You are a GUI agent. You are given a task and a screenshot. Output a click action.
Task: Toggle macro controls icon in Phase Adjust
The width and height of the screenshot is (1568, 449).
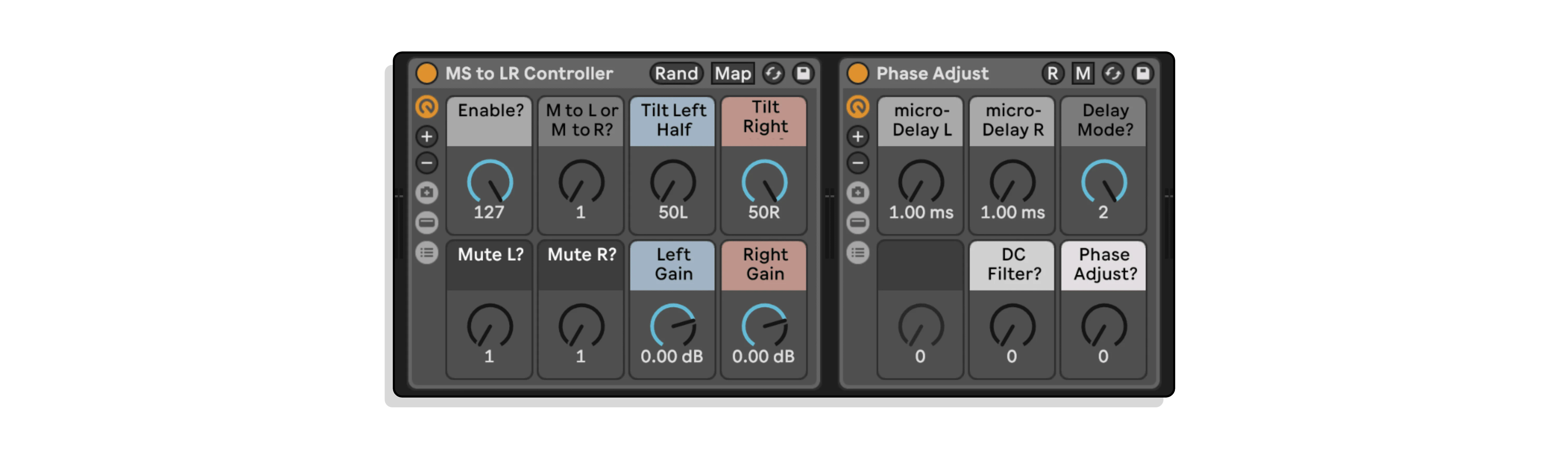(858, 107)
